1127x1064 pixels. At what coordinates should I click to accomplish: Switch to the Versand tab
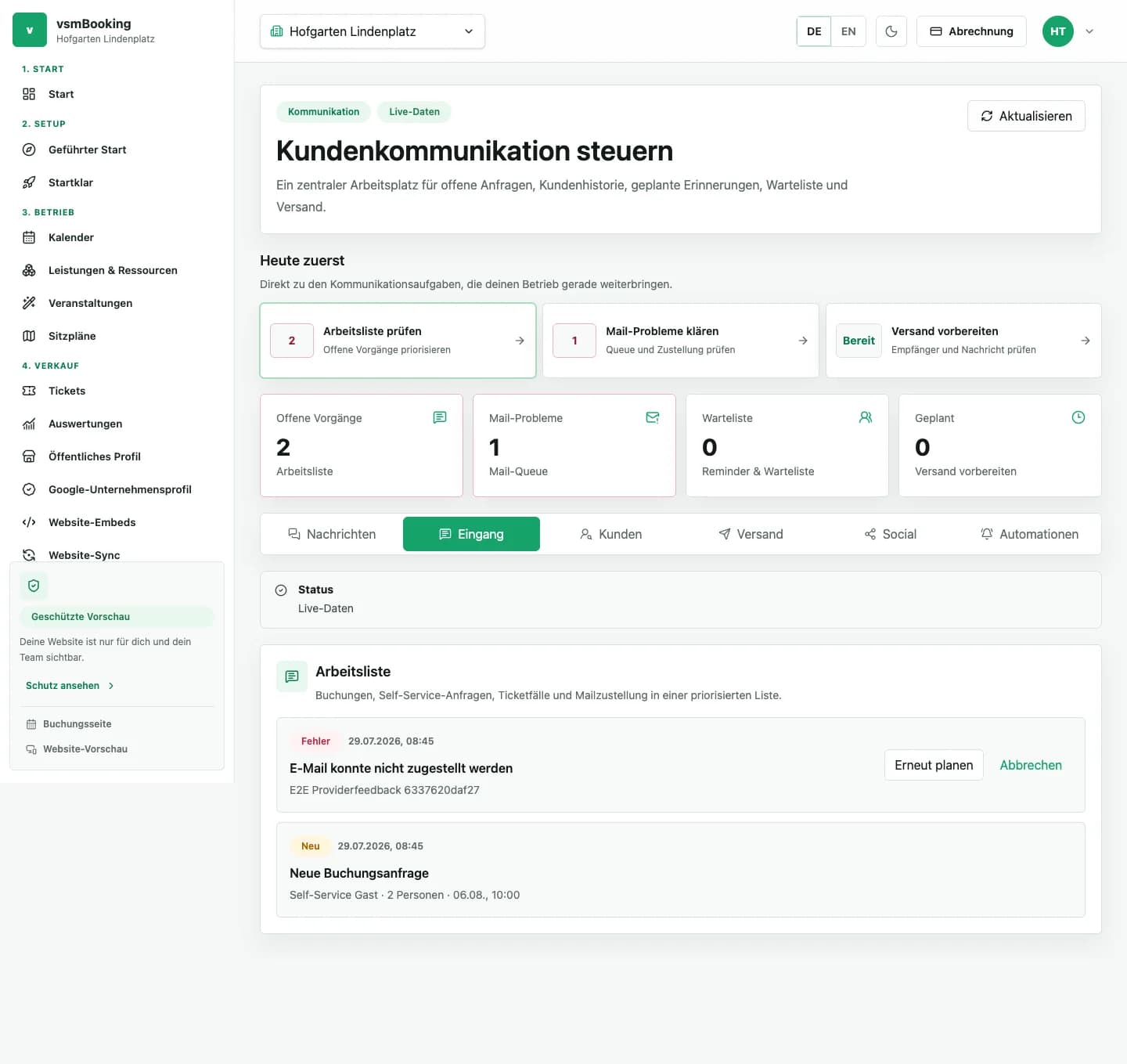[x=751, y=534]
